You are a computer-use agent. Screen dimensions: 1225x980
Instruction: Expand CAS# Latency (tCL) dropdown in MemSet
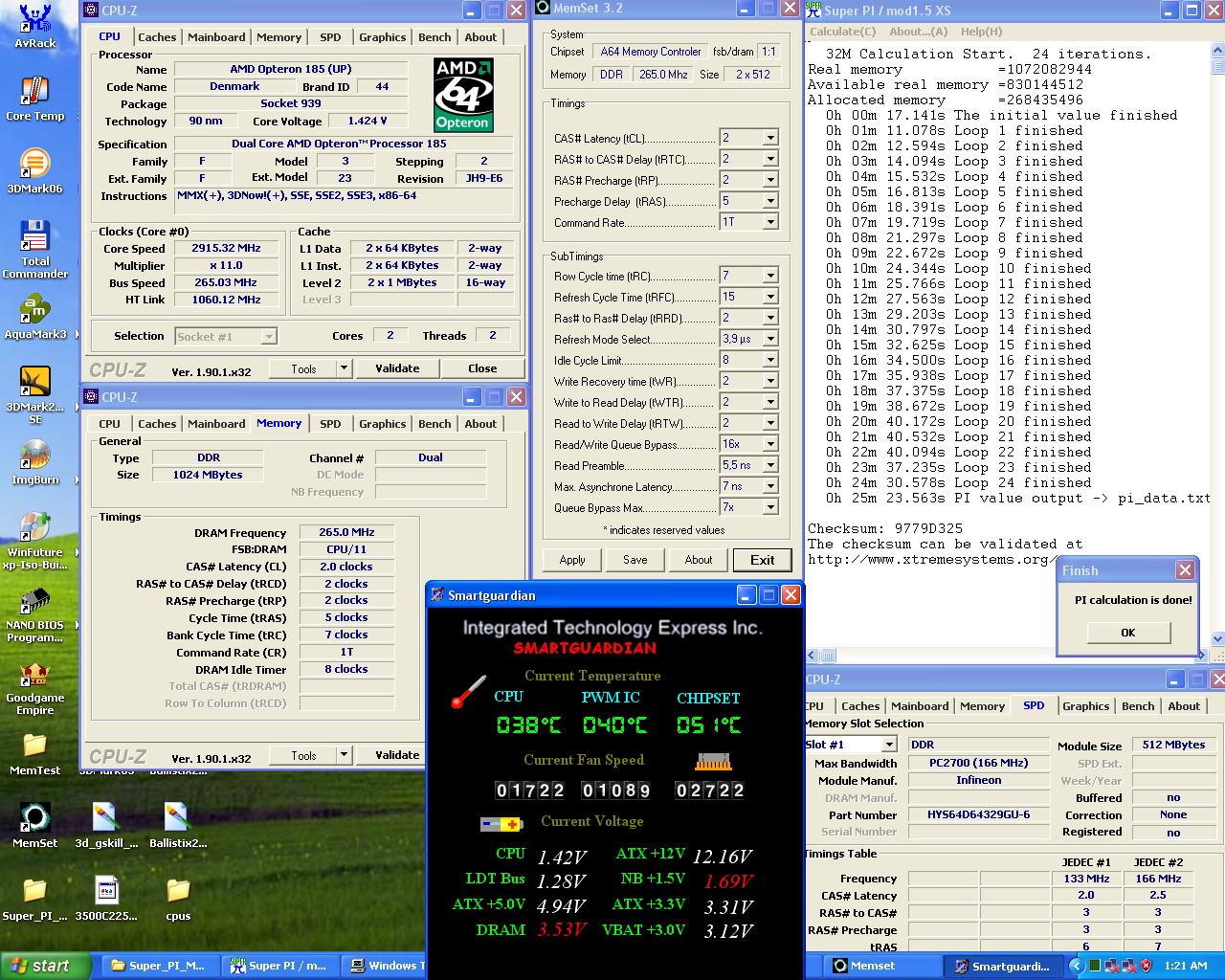tap(769, 138)
